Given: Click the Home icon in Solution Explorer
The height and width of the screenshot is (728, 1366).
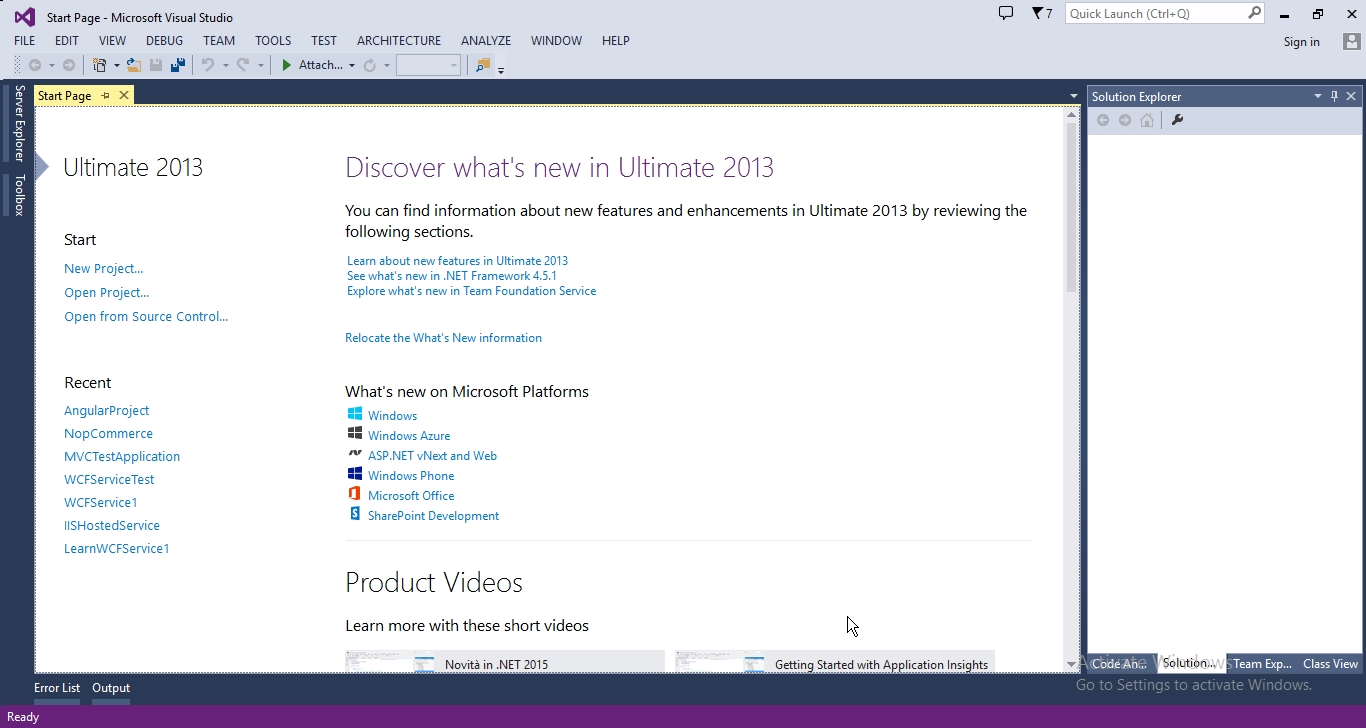Looking at the screenshot, I should tap(1147, 120).
